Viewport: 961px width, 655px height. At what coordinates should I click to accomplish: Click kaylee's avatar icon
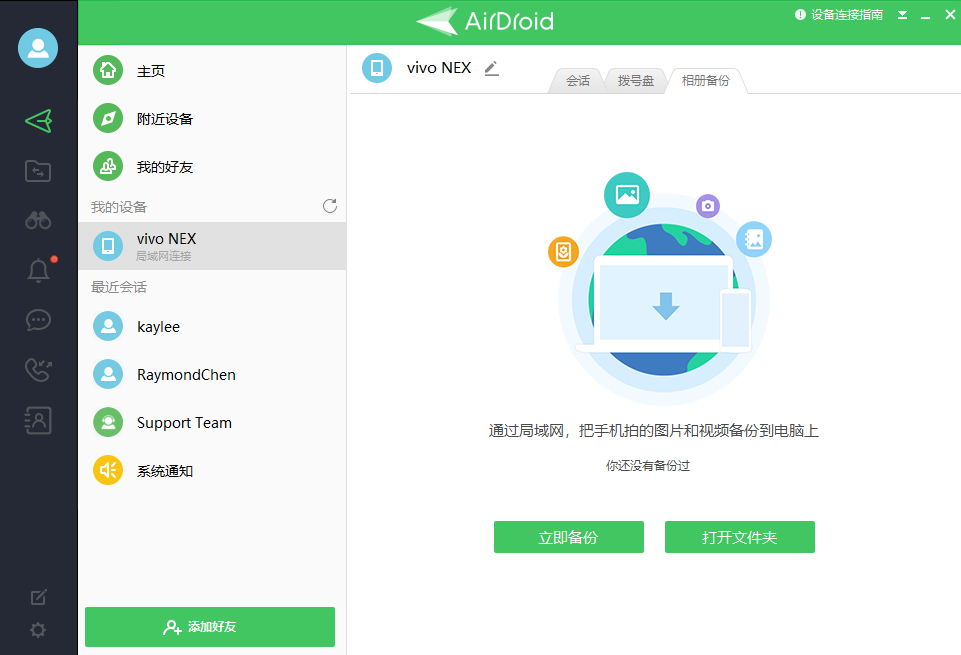tap(108, 327)
